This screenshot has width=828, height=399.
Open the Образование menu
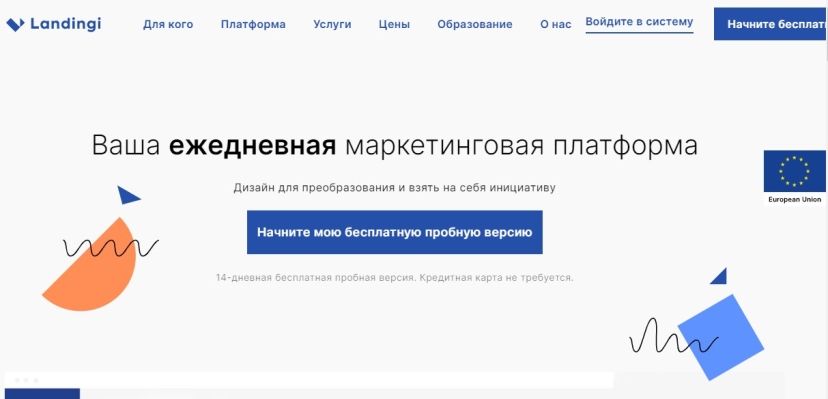tap(475, 24)
